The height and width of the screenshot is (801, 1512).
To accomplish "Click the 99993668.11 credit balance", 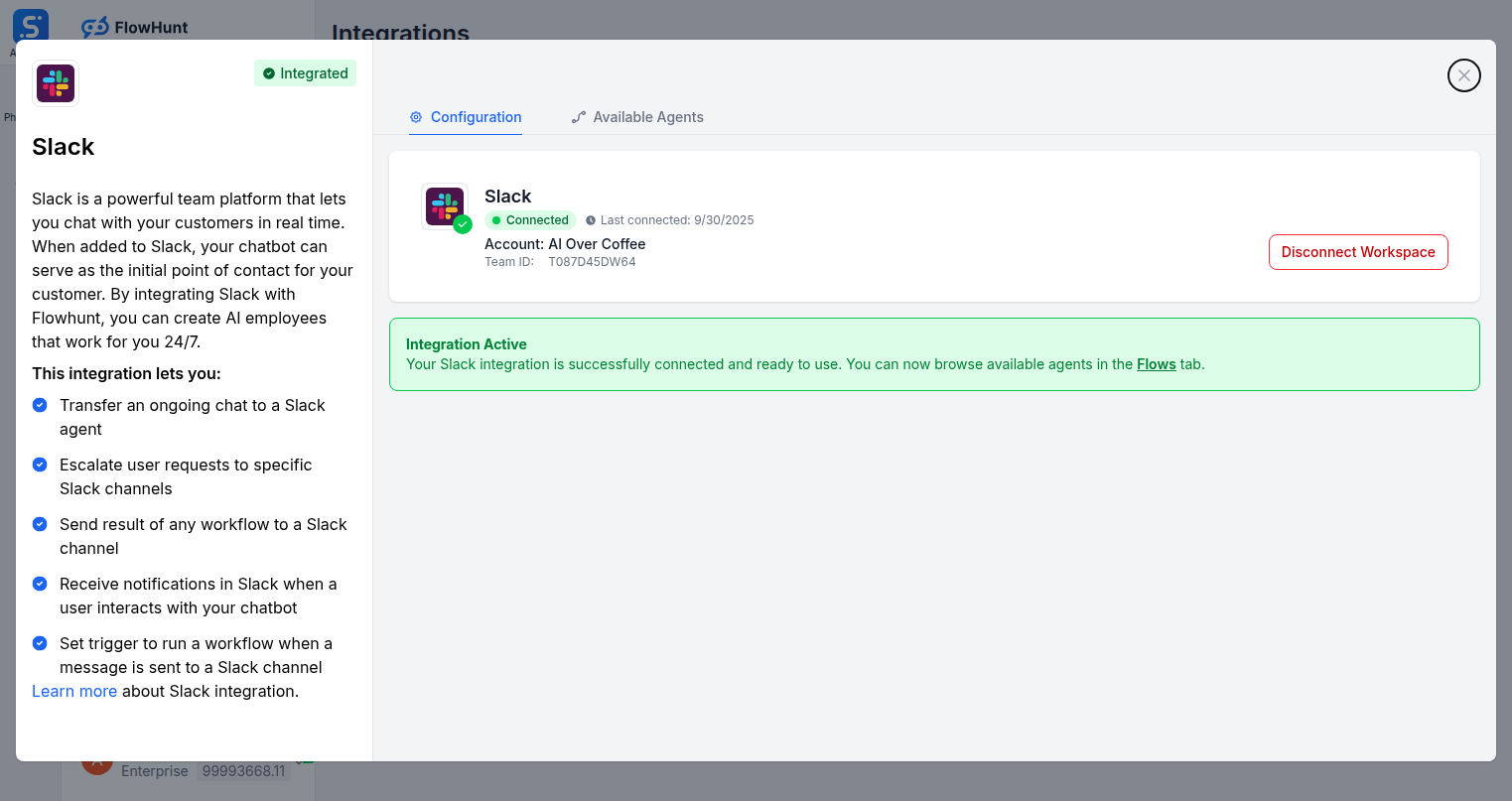I will point(242,770).
